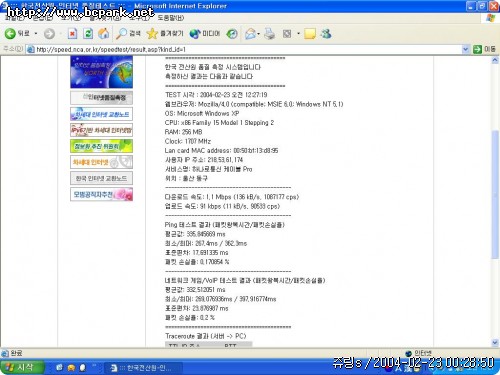Click the Traceroute 결과 heading

click(205, 336)
